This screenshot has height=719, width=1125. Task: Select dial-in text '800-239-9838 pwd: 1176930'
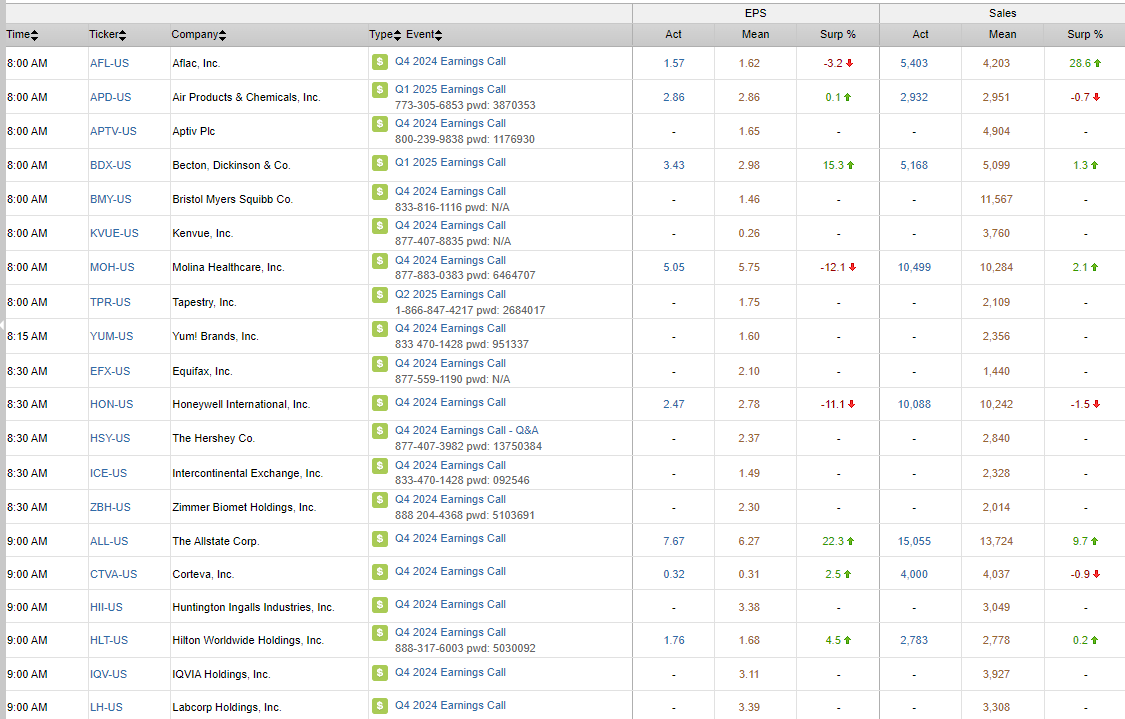point(465,139)
